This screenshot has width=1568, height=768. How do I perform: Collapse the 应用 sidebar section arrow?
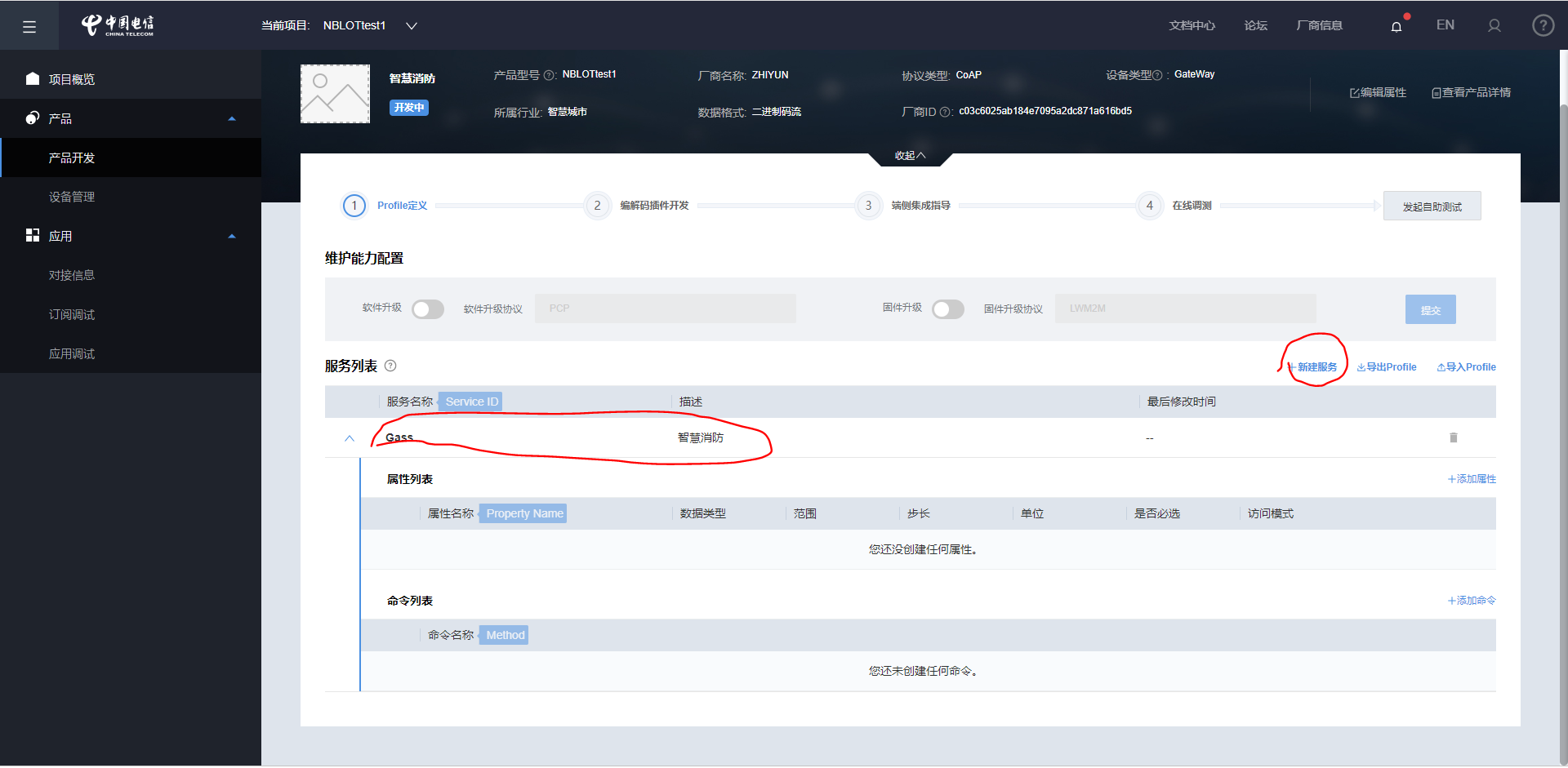click(x=232, y=236)
